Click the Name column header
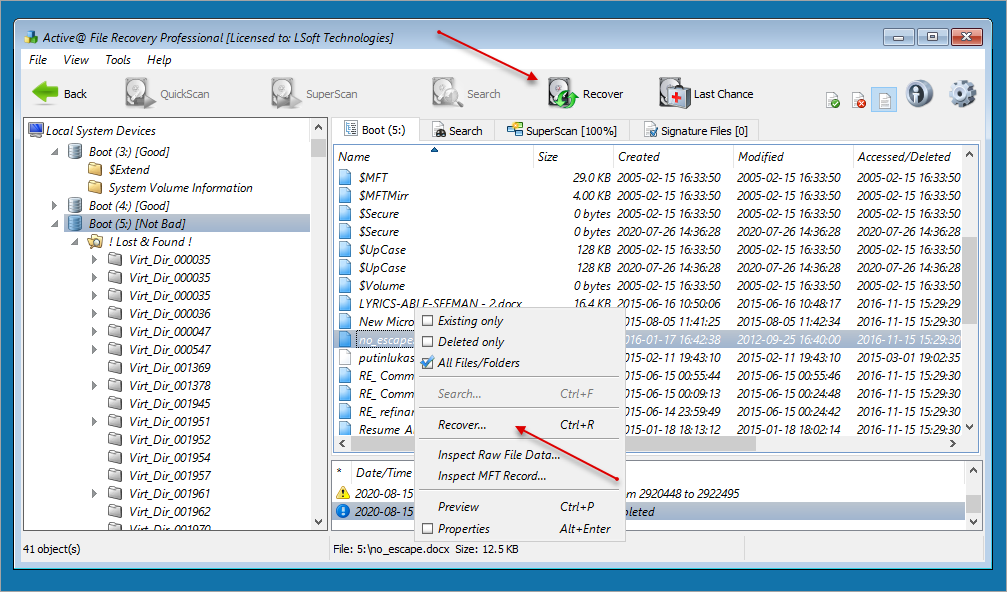 tap(434, 157)
